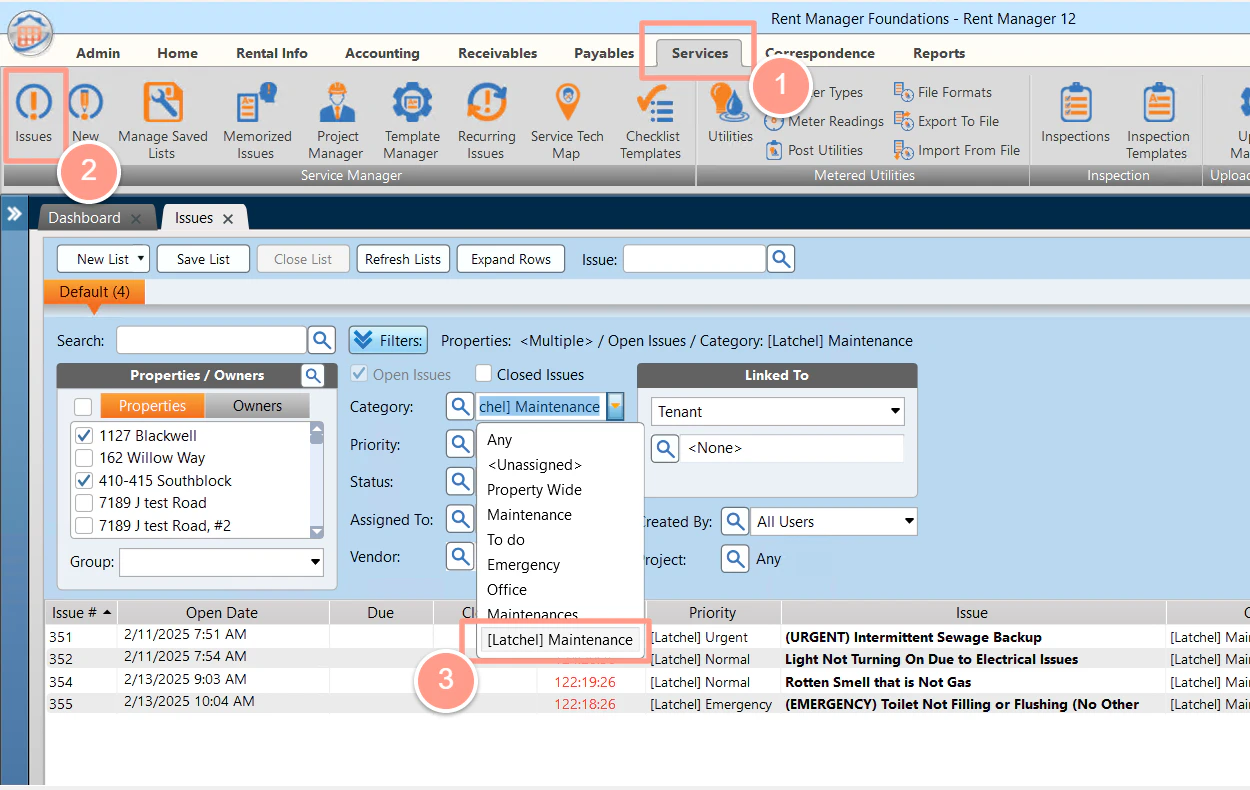Click Created By lookup magnifier
The image size is (1250, 790).
click(735, 521)
